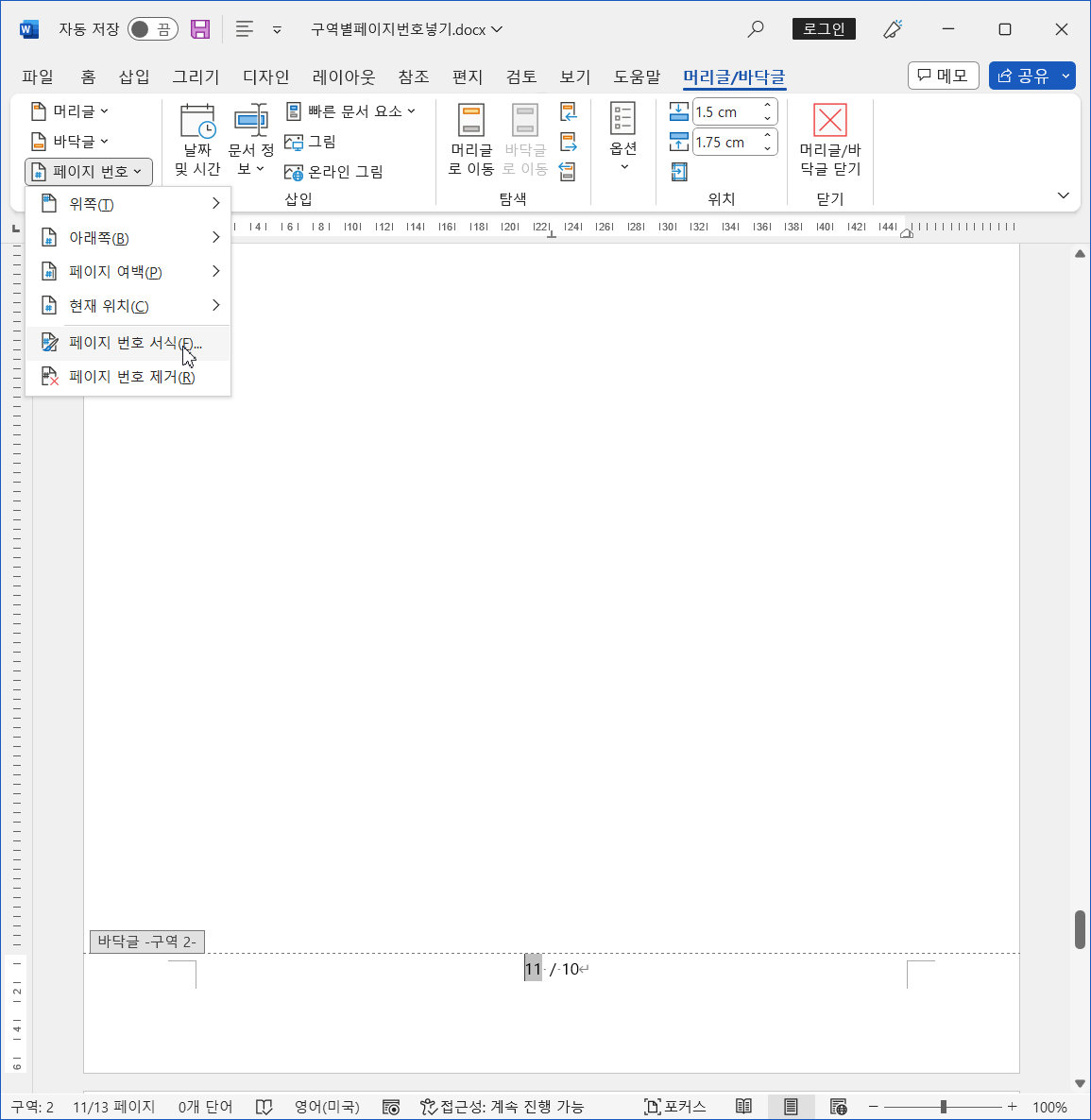Click the 공유 button
Image resolution: width=1091 pixels, height=1120 pixels.
click(1023, 76)
